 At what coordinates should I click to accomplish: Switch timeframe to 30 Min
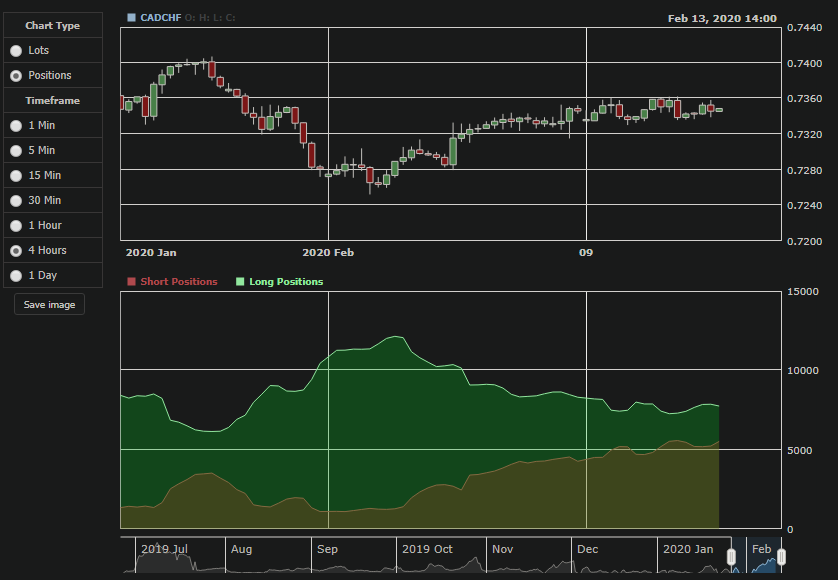click(16, 200)
